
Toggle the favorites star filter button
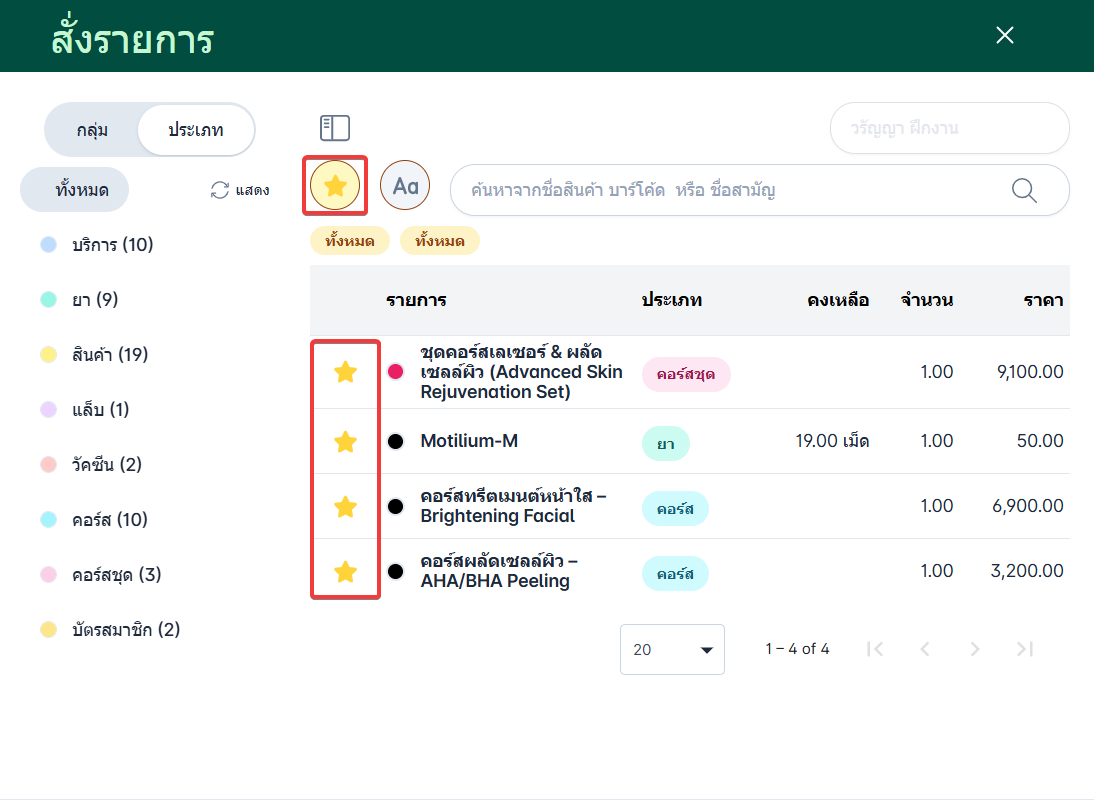(335, 186)
